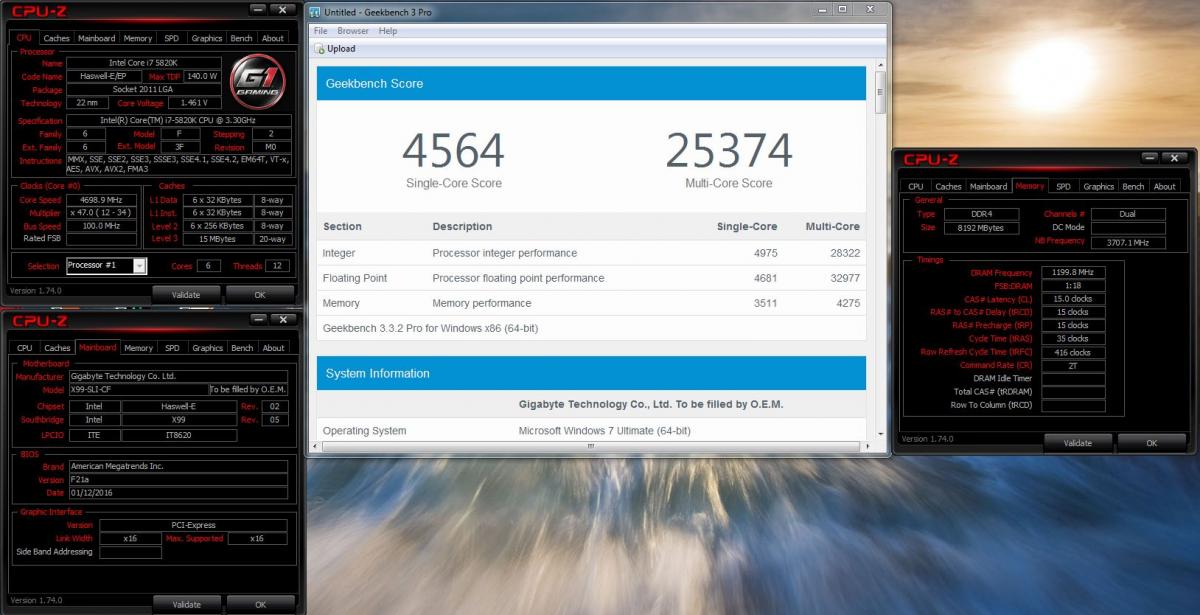The image size is (1200, 615).
Task: Click the Operating System row in Geekbench
Action: 591,431
